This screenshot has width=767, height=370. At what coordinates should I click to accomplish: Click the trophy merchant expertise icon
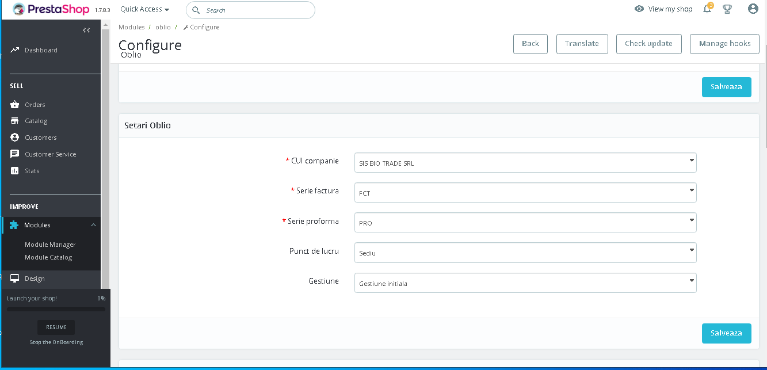pyautogui.click(x=727, y=9)
